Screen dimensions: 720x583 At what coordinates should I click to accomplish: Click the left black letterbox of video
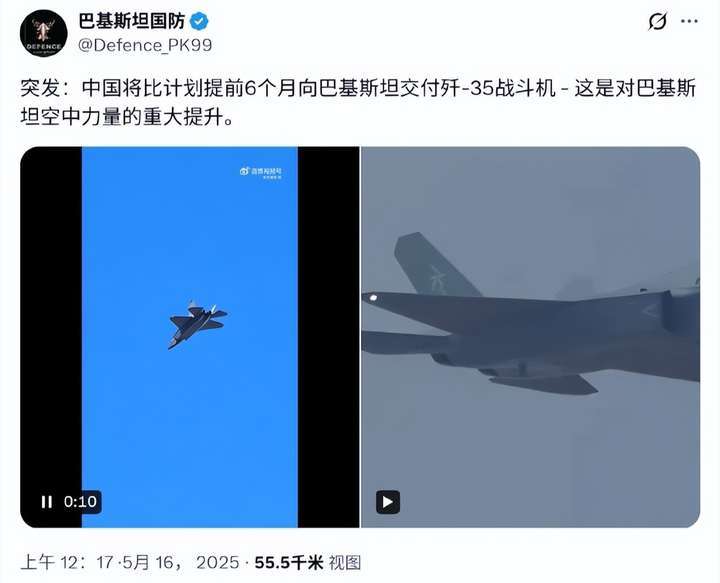point(51,337)
